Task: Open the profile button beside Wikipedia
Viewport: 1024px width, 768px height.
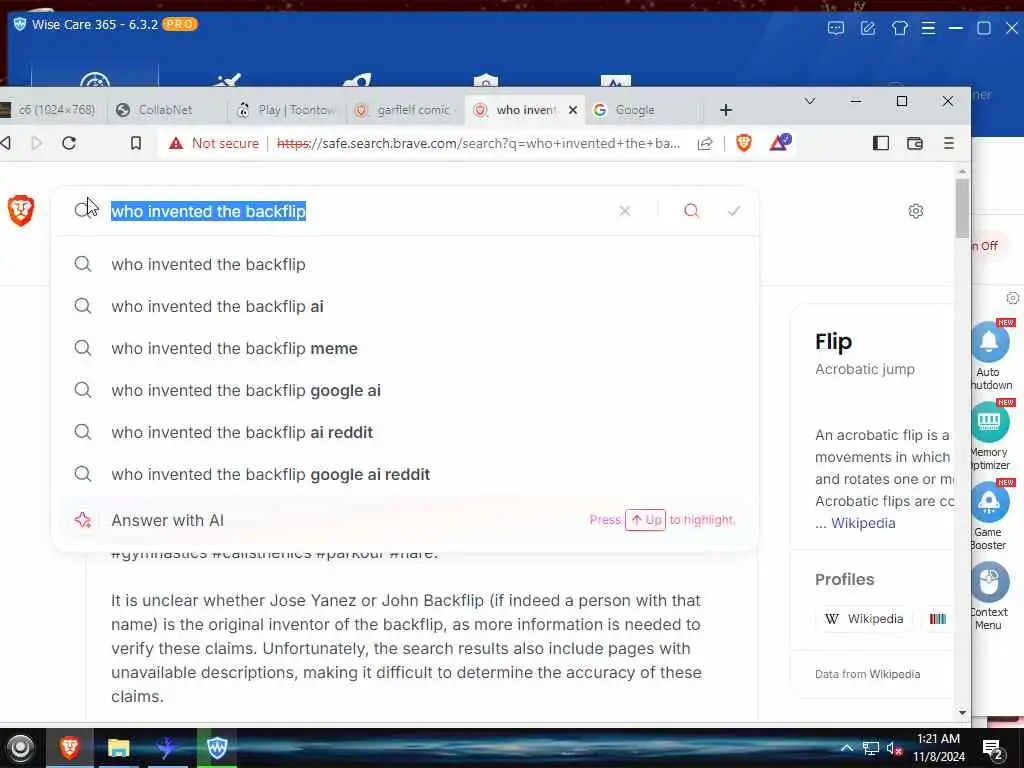Action: [x=937, y=619]
